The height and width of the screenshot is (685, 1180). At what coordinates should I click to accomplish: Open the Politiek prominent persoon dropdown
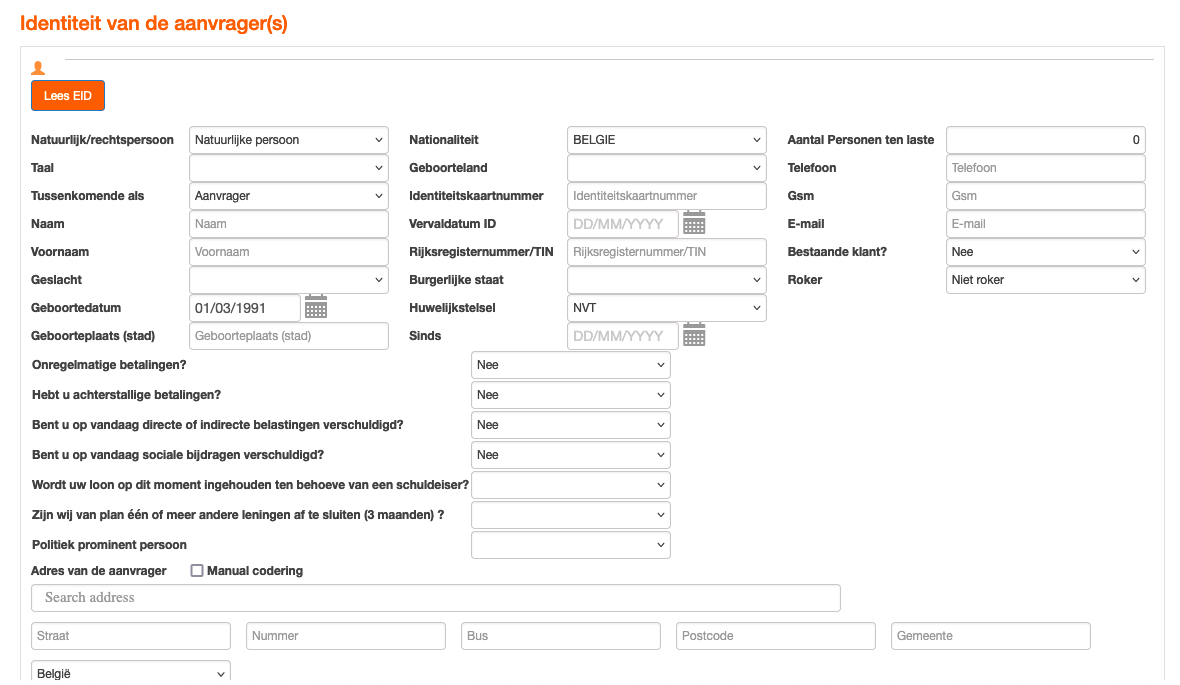point(570,545)
